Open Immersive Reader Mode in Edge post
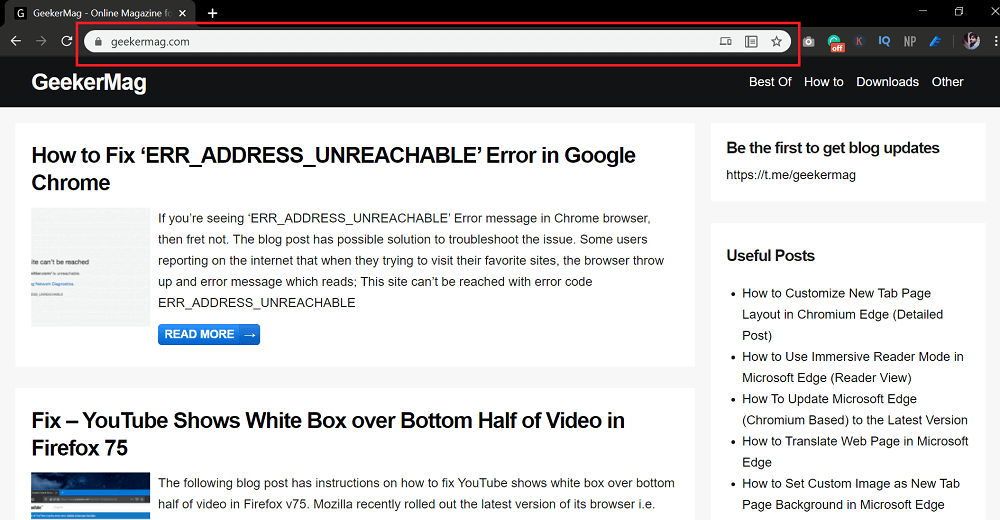Image resolution: width=1000 pixels, height=520 pixels. pyautogui.click(x=853, y=367)
